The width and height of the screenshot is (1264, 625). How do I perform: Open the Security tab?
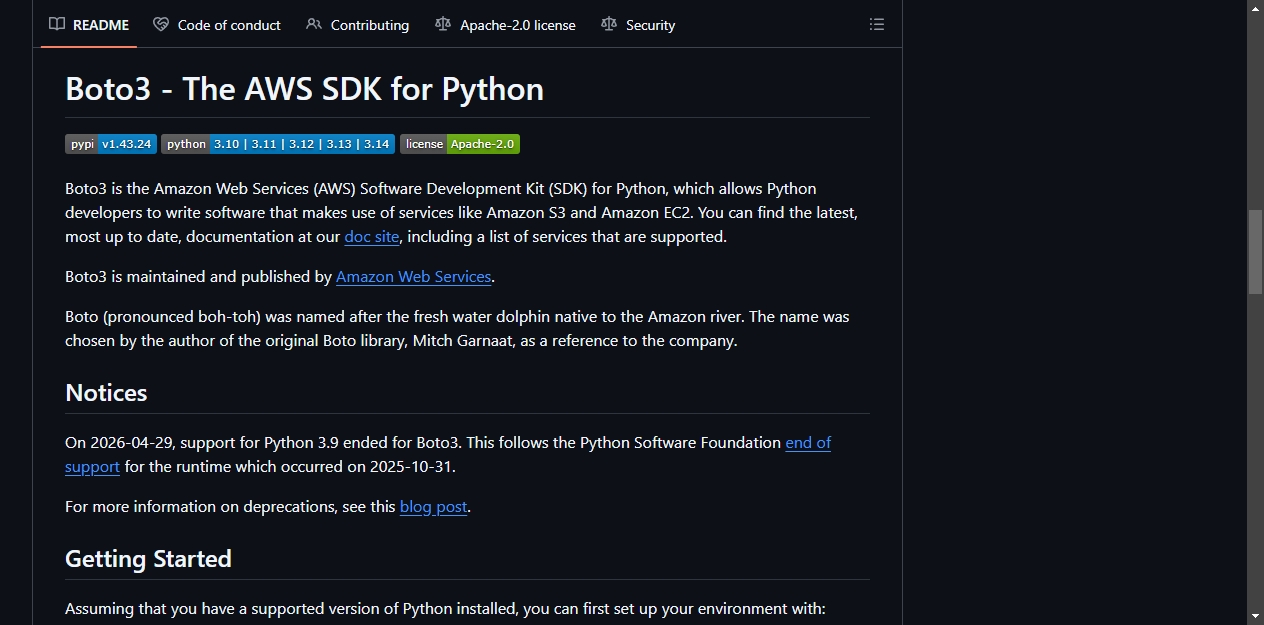point(638,25)
